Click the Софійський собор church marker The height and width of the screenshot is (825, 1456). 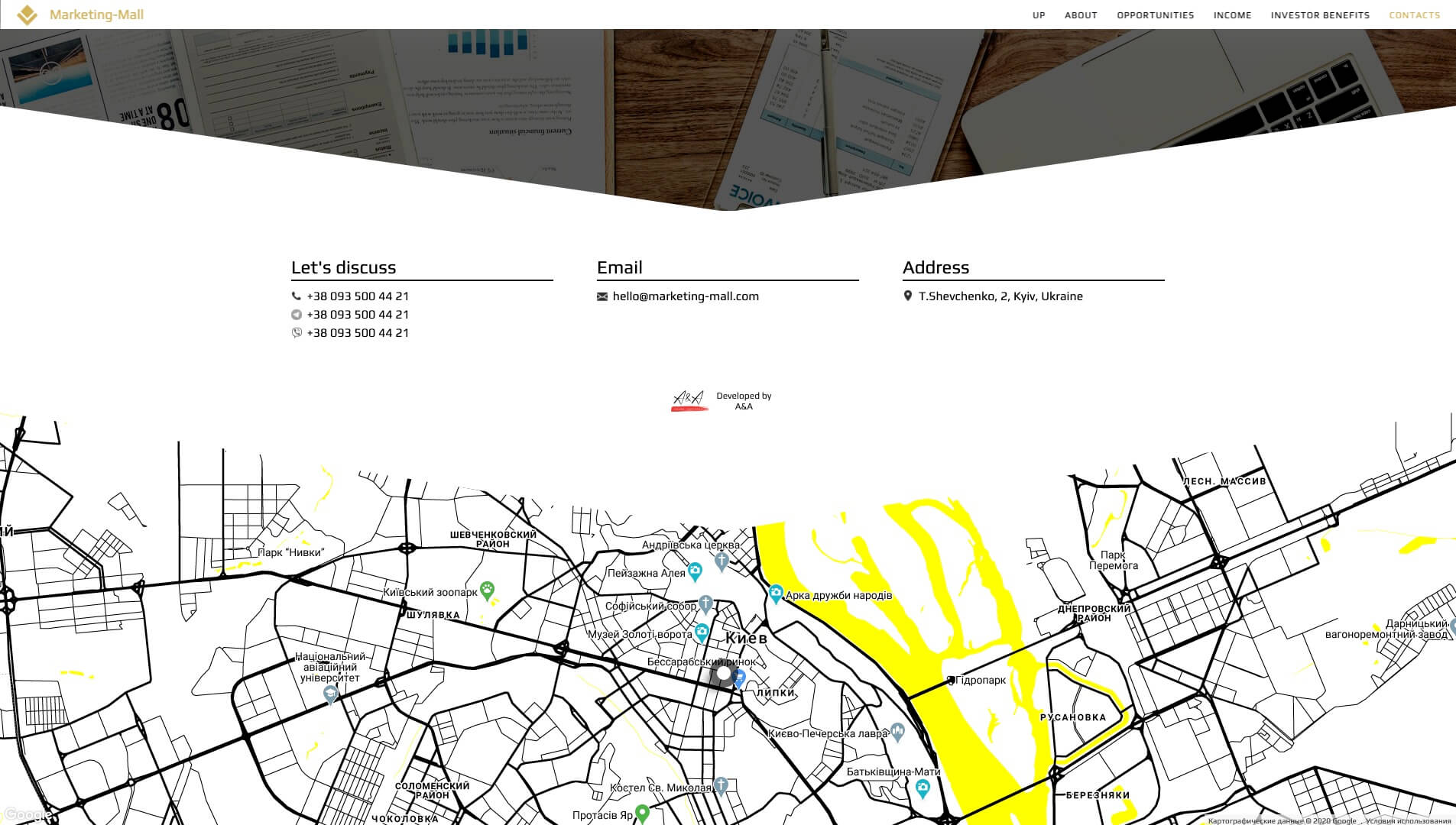pos(705,605)
